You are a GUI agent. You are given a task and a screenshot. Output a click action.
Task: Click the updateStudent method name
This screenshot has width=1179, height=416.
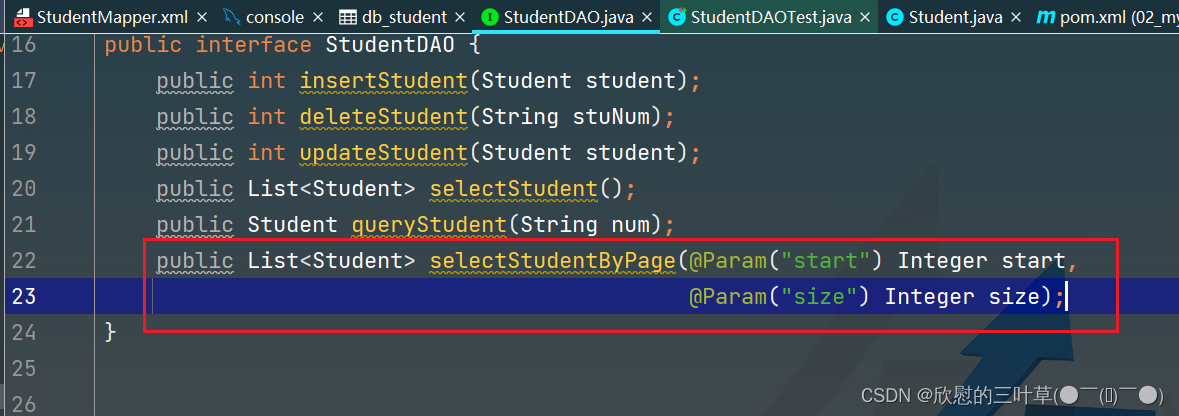(x=383, y=153)
